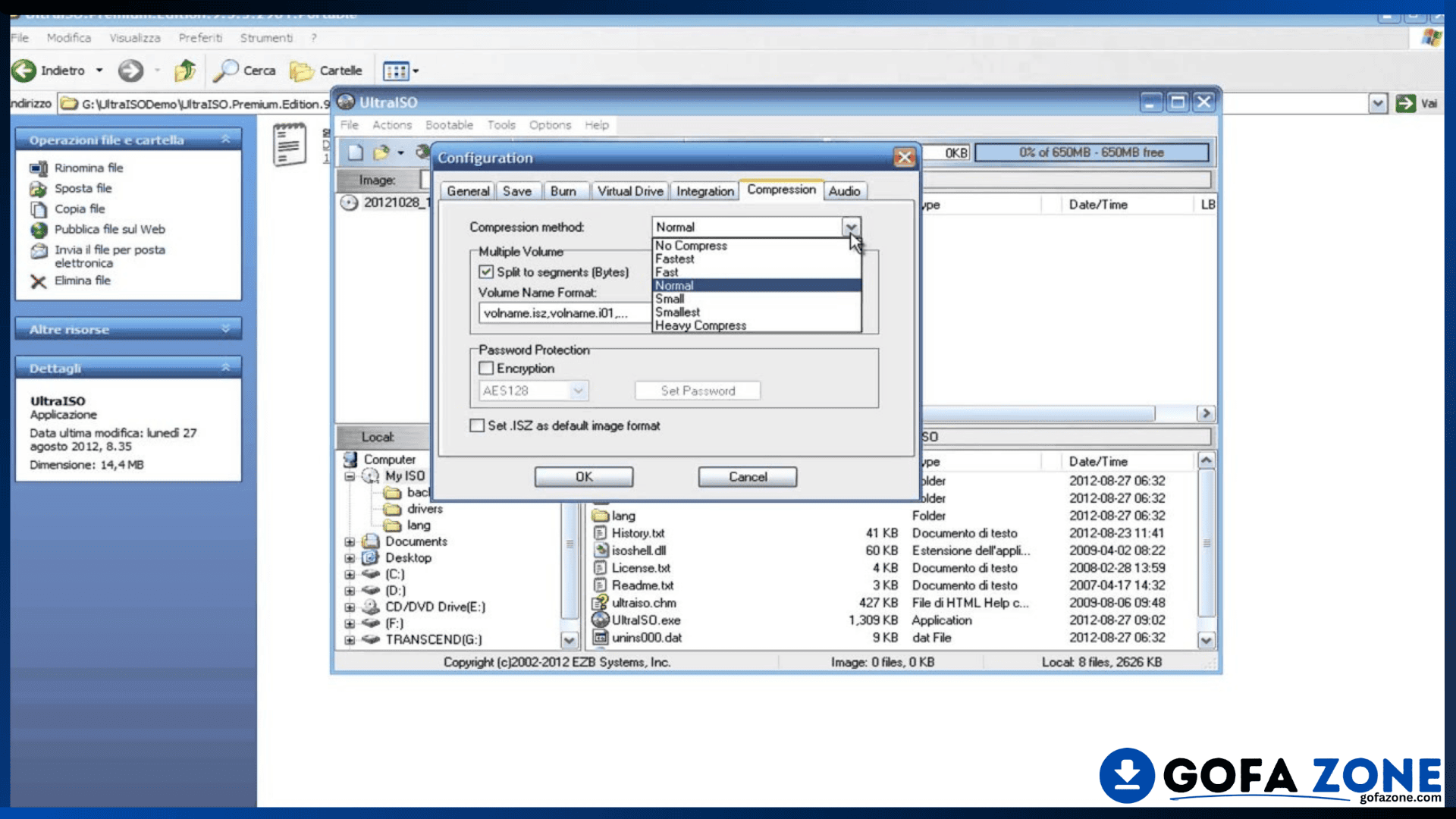Viewport: 1456px width, 819px height.
Task: Click the Date/Time column header in local list
Action: coord(1097,461)
